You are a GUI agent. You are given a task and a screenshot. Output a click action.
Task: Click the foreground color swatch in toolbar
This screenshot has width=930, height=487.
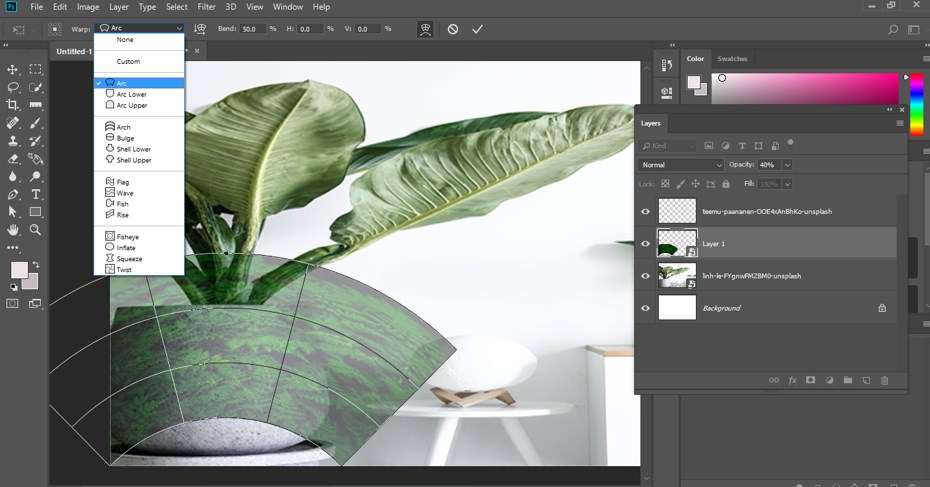tap(19, 271)
